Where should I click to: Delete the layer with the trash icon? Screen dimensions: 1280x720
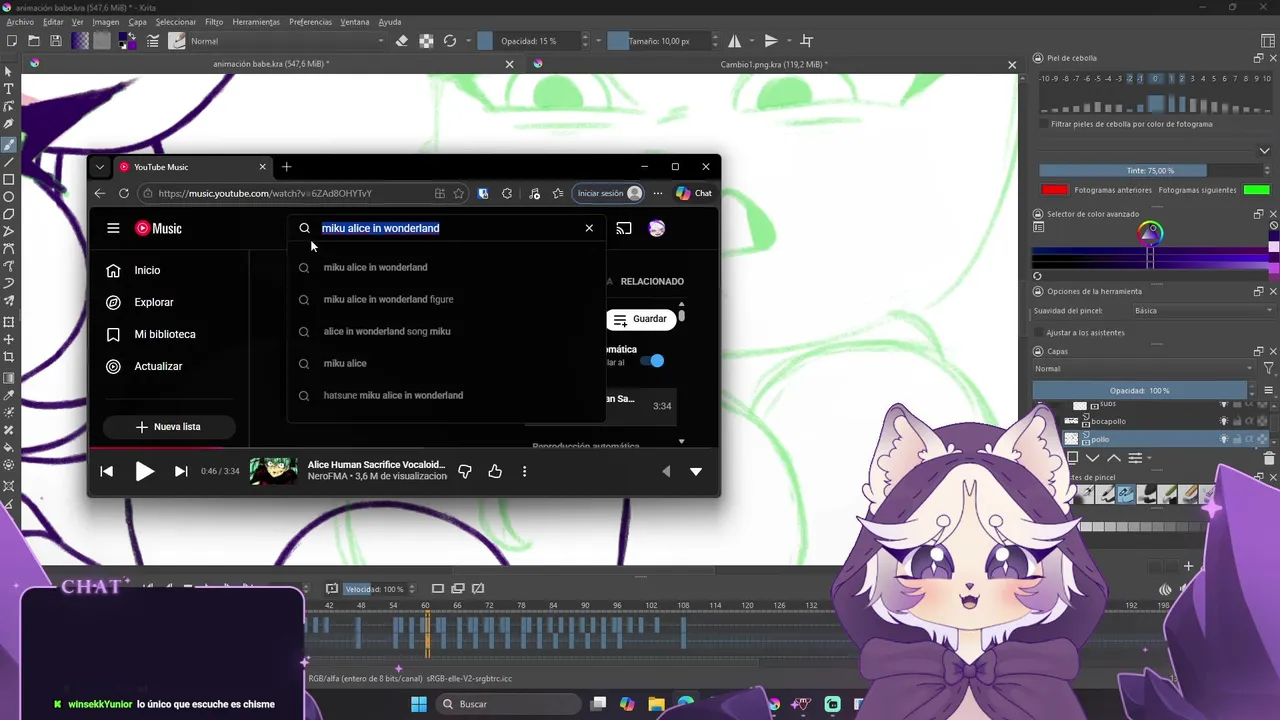1269,458
